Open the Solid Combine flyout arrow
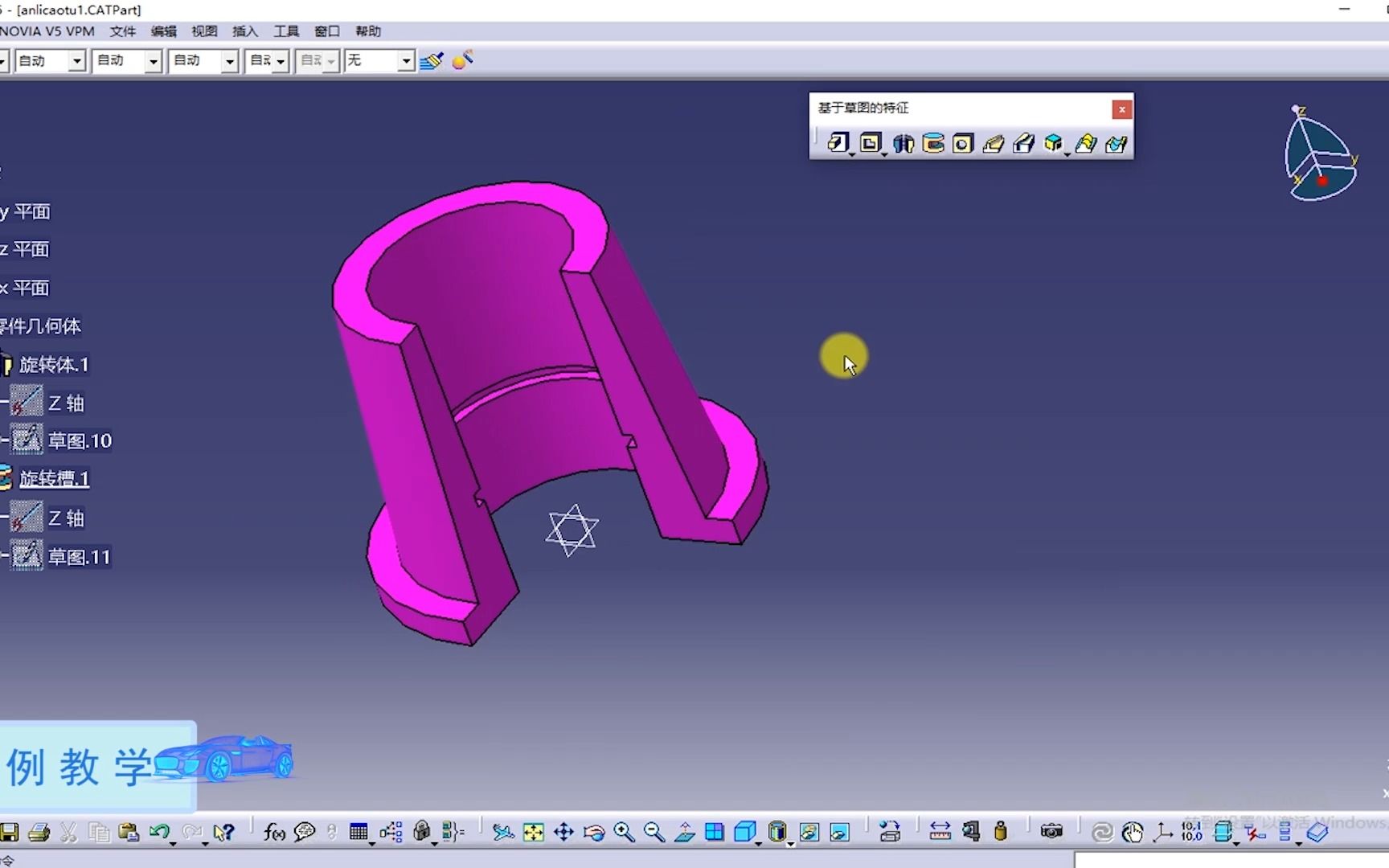This screenshot has height=868, width=1389. (1067, 154)
